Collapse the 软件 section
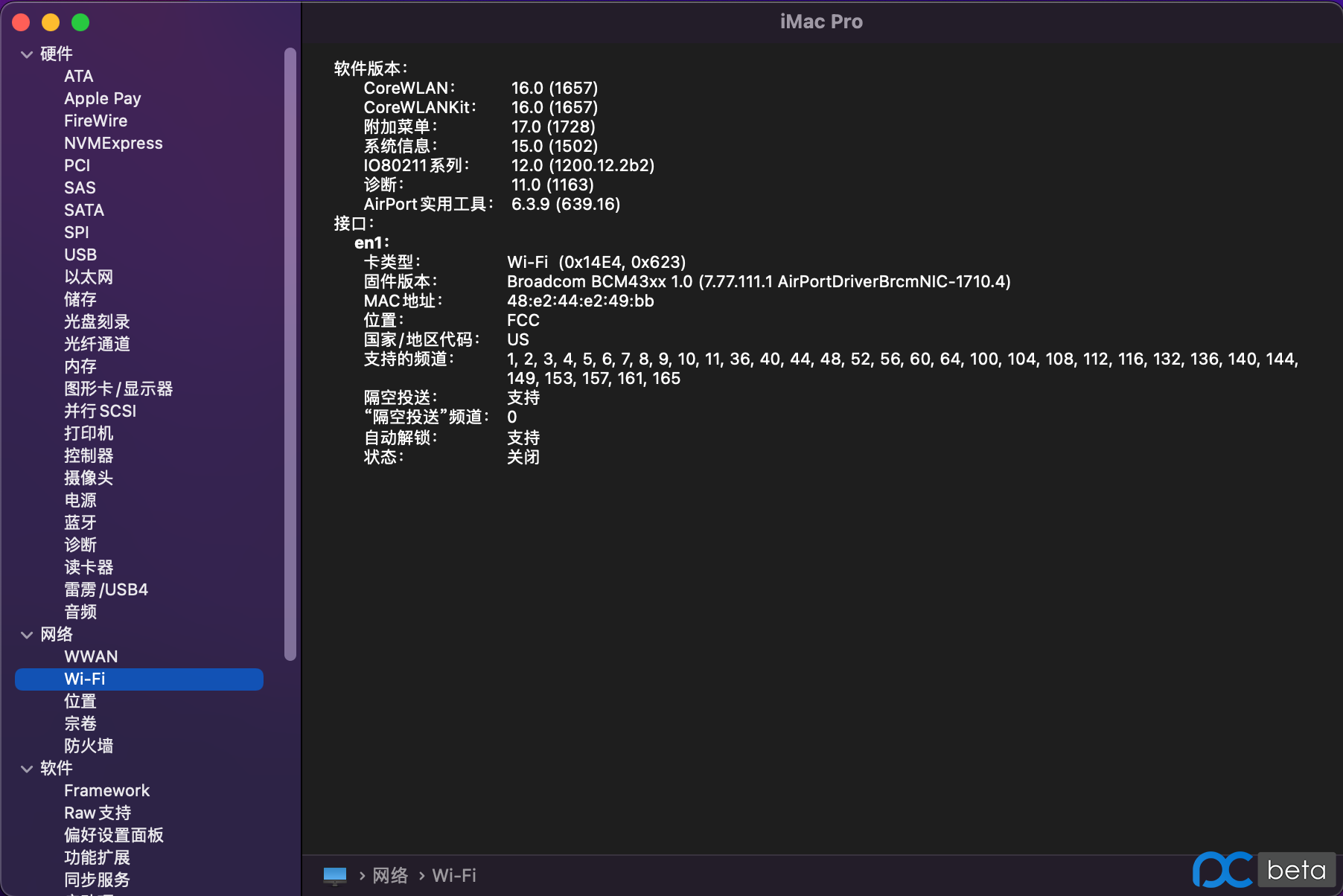This screenshot has width=1343, height=896. coord(27,769)
